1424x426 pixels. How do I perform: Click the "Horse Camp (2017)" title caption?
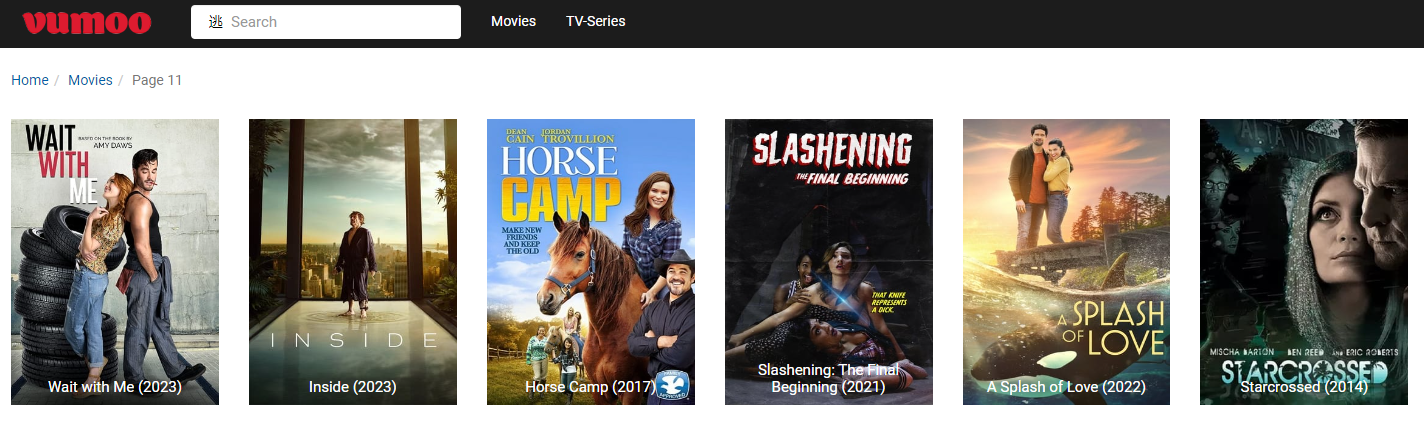coord(591,387)
